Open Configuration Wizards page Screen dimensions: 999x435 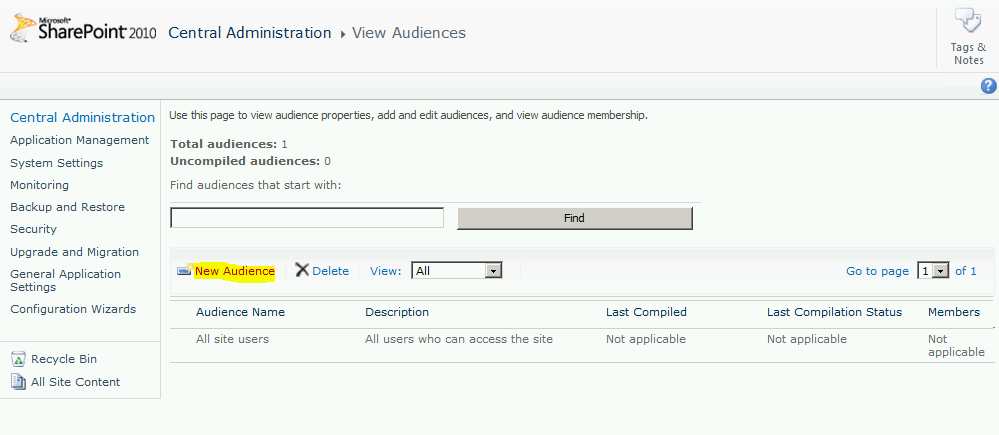[73, 309]
